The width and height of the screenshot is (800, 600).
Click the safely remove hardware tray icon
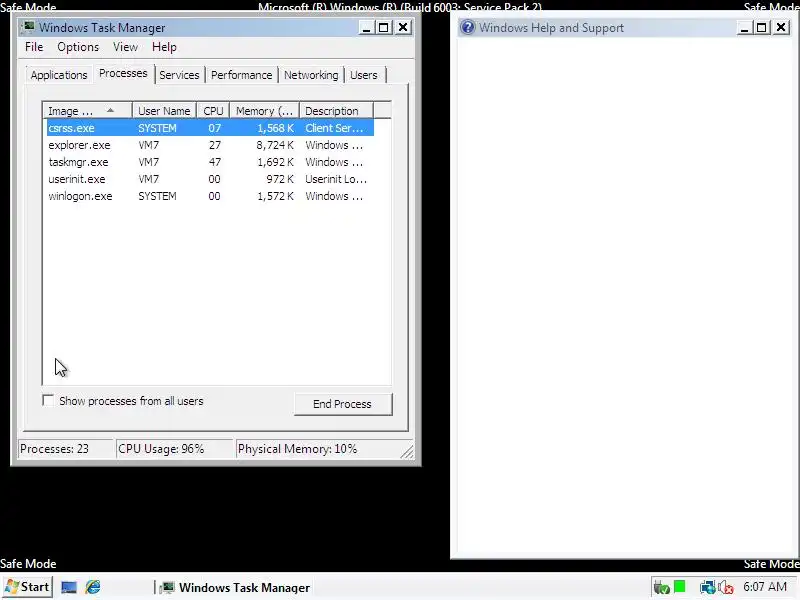pos(662,588)
